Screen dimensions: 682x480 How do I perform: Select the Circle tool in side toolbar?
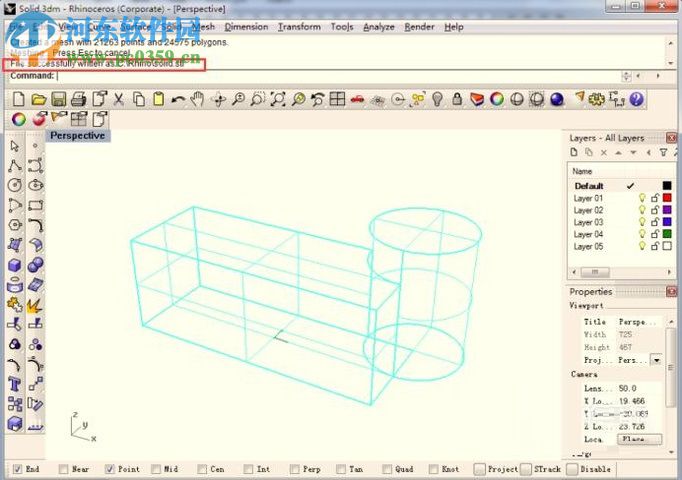coord(15,185)
